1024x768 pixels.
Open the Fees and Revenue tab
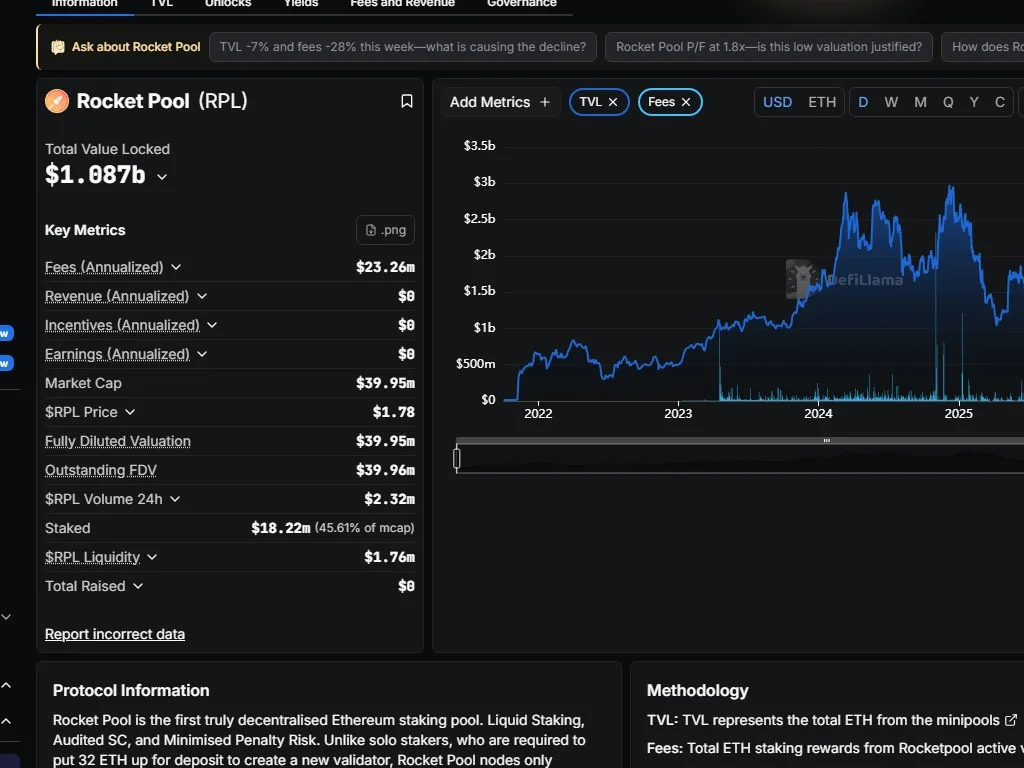tap(402, 4)
